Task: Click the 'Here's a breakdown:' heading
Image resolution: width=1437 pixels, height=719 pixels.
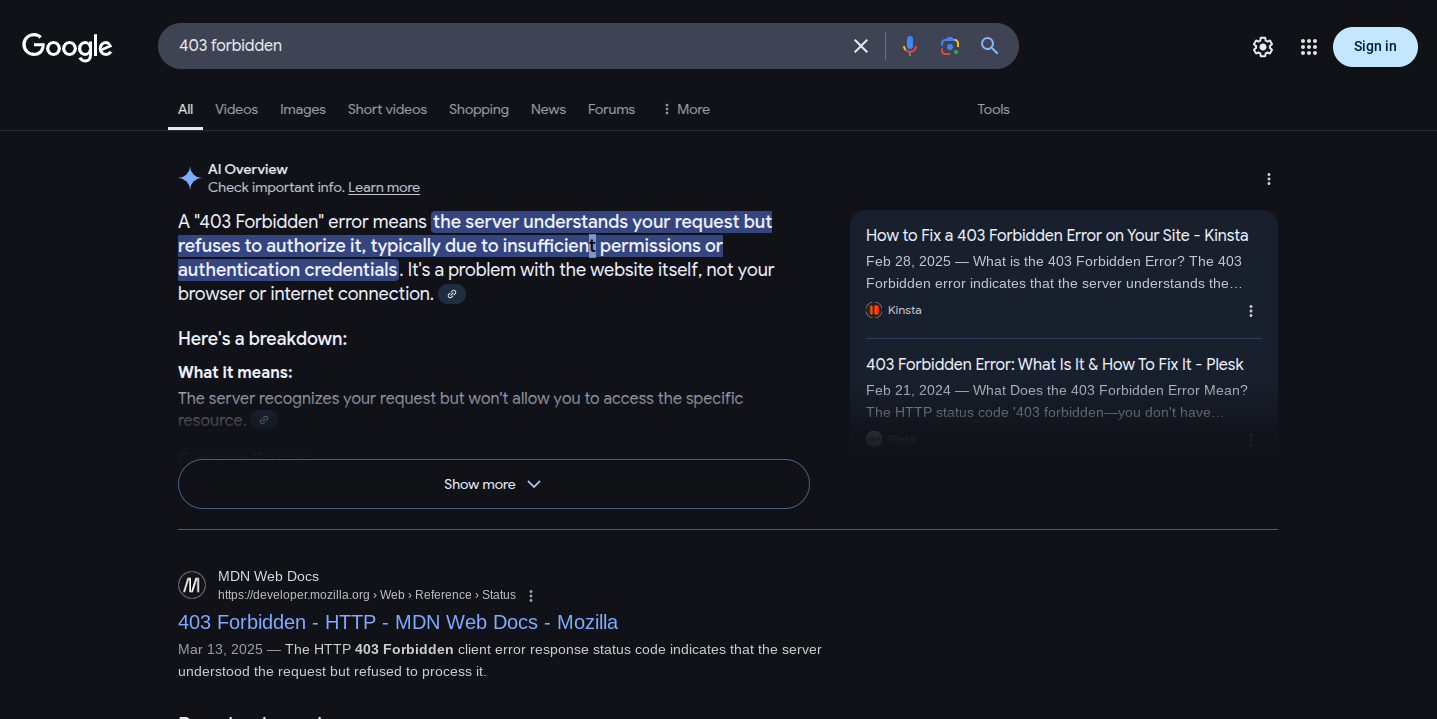Action: [x=263, y=339]
